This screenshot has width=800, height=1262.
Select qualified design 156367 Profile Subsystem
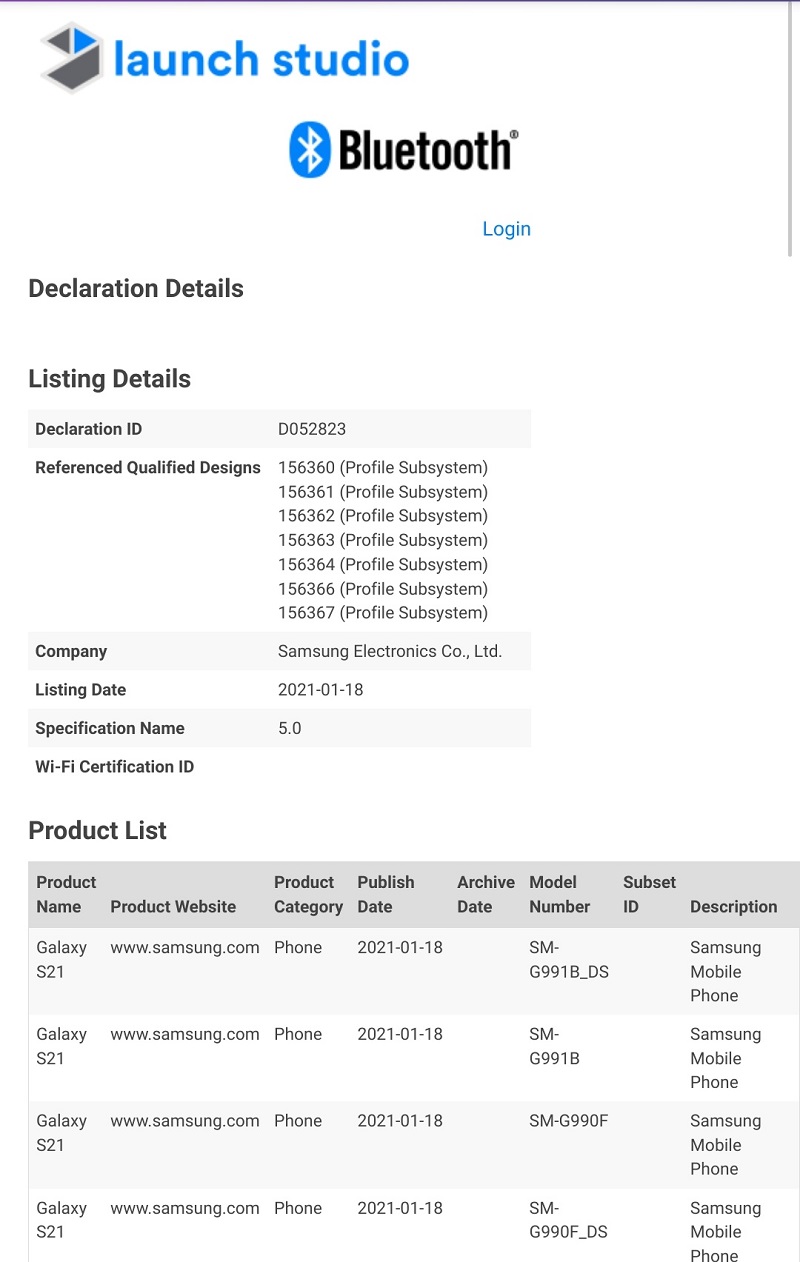pos(382,612)
